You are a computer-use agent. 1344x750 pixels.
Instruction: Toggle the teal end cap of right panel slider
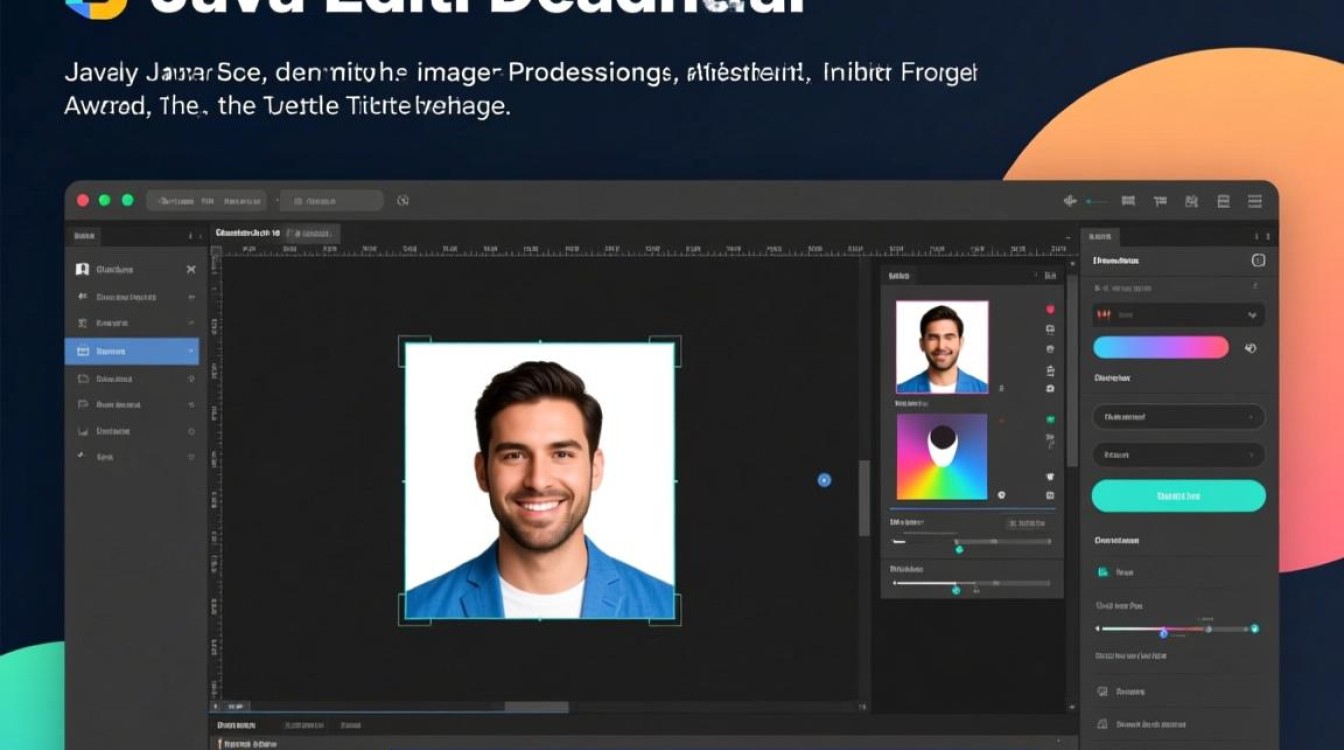coord(1254,629)
